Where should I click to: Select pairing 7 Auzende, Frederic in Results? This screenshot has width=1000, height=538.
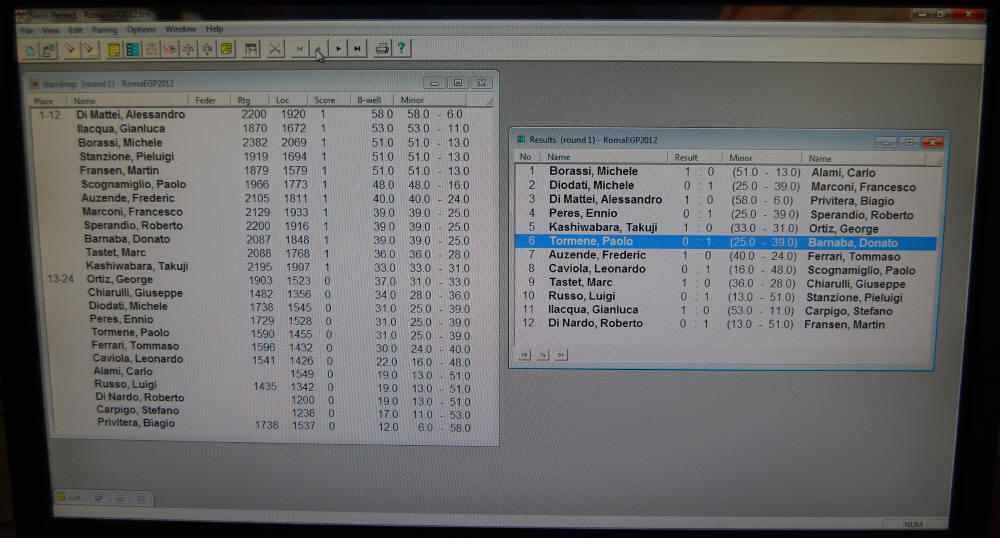click(x=726, y=256)
